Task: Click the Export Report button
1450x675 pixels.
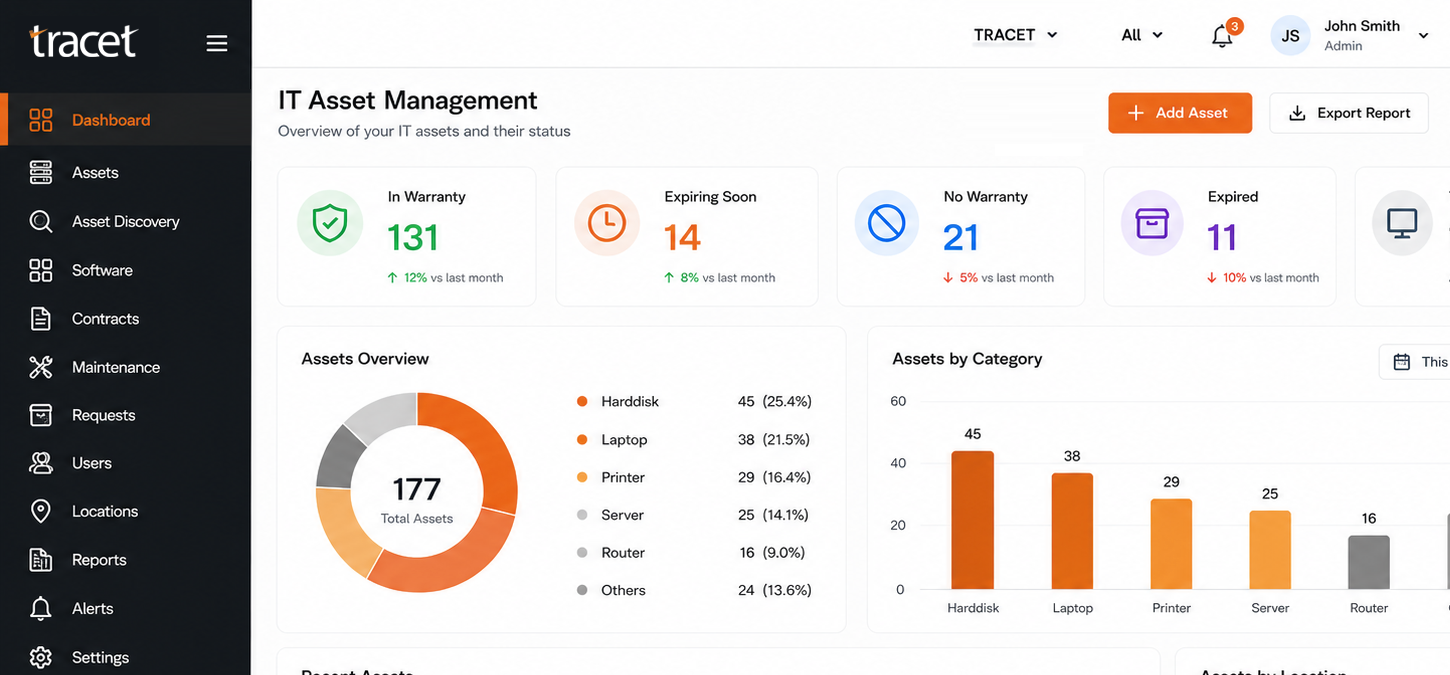Action: click(x=1349, y=113)
